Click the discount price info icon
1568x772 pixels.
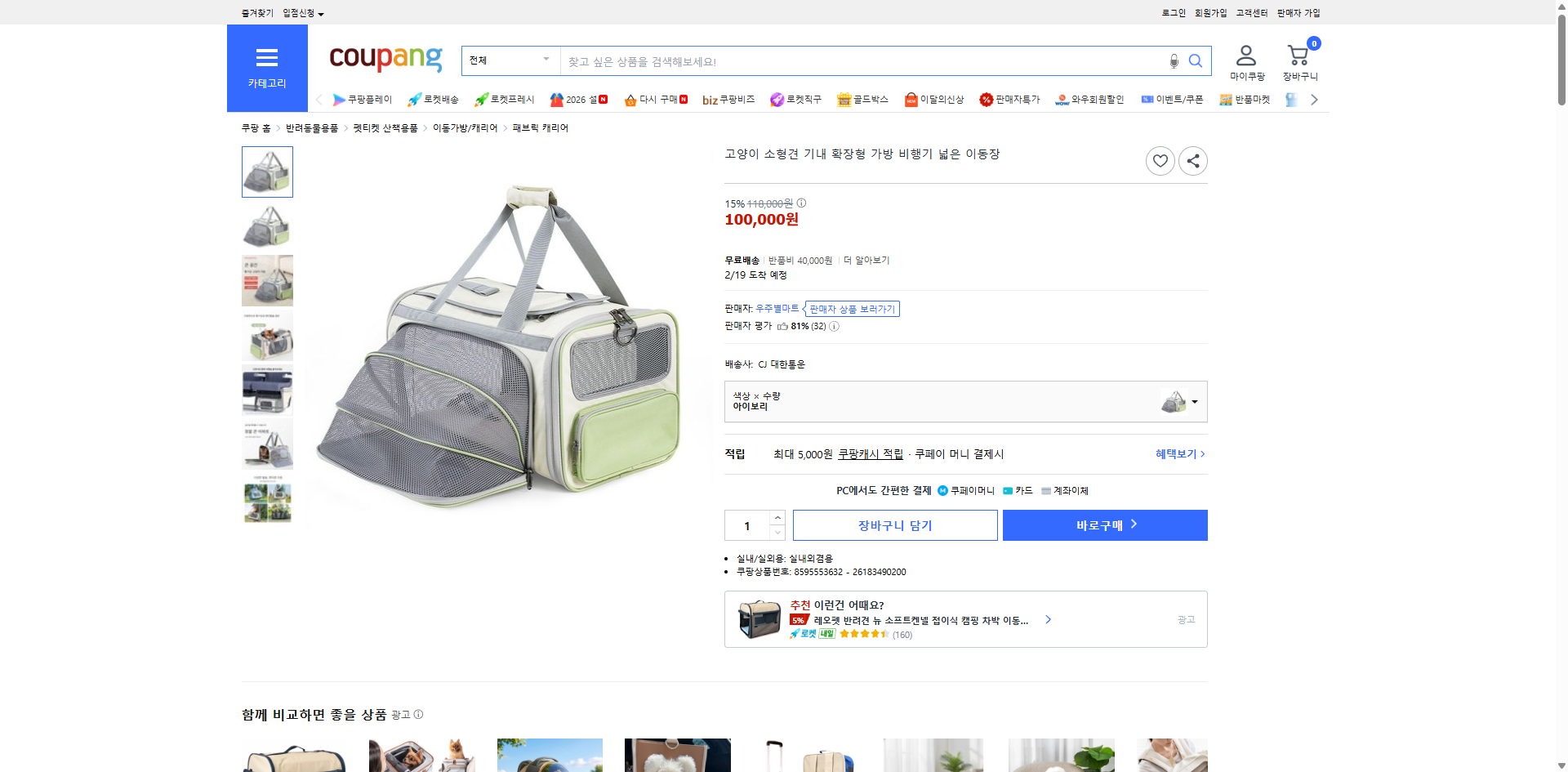click(x=801, y=203)
